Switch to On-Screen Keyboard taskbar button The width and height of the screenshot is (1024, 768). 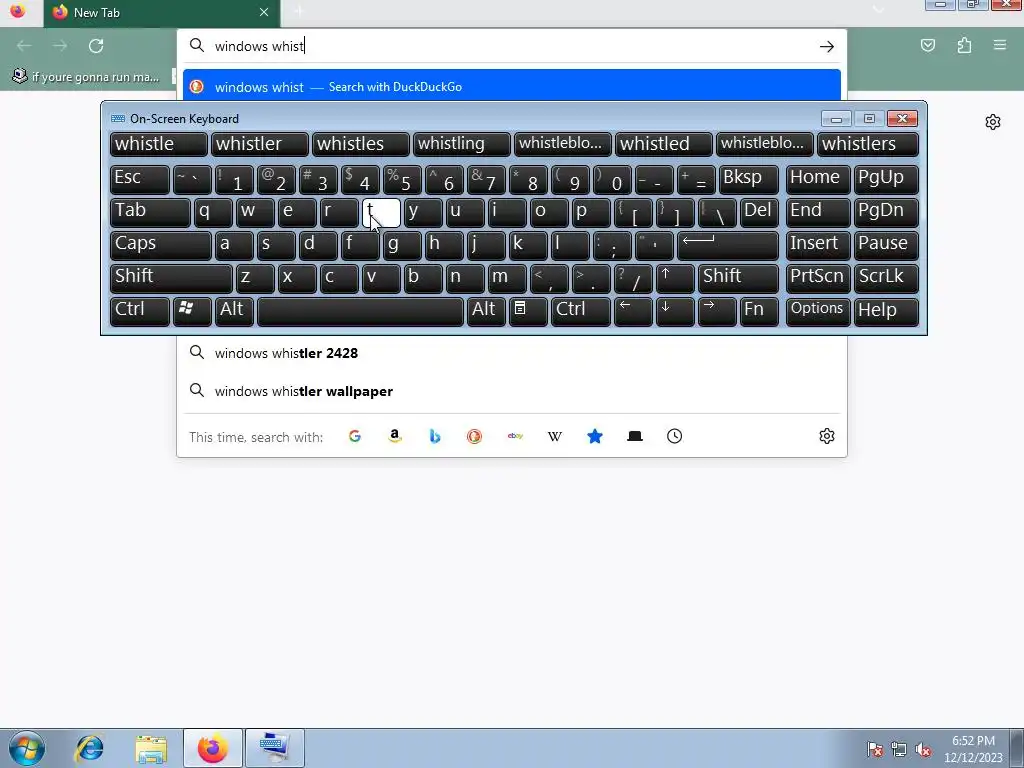point(274,748)
